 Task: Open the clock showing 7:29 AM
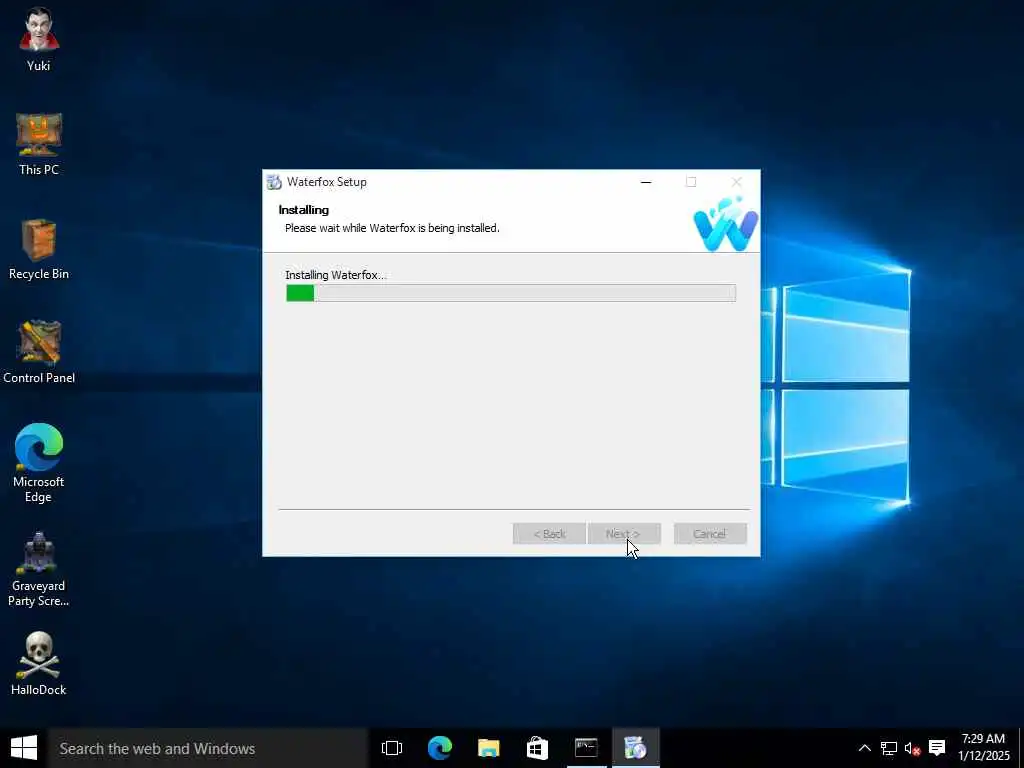coord(984,748)
